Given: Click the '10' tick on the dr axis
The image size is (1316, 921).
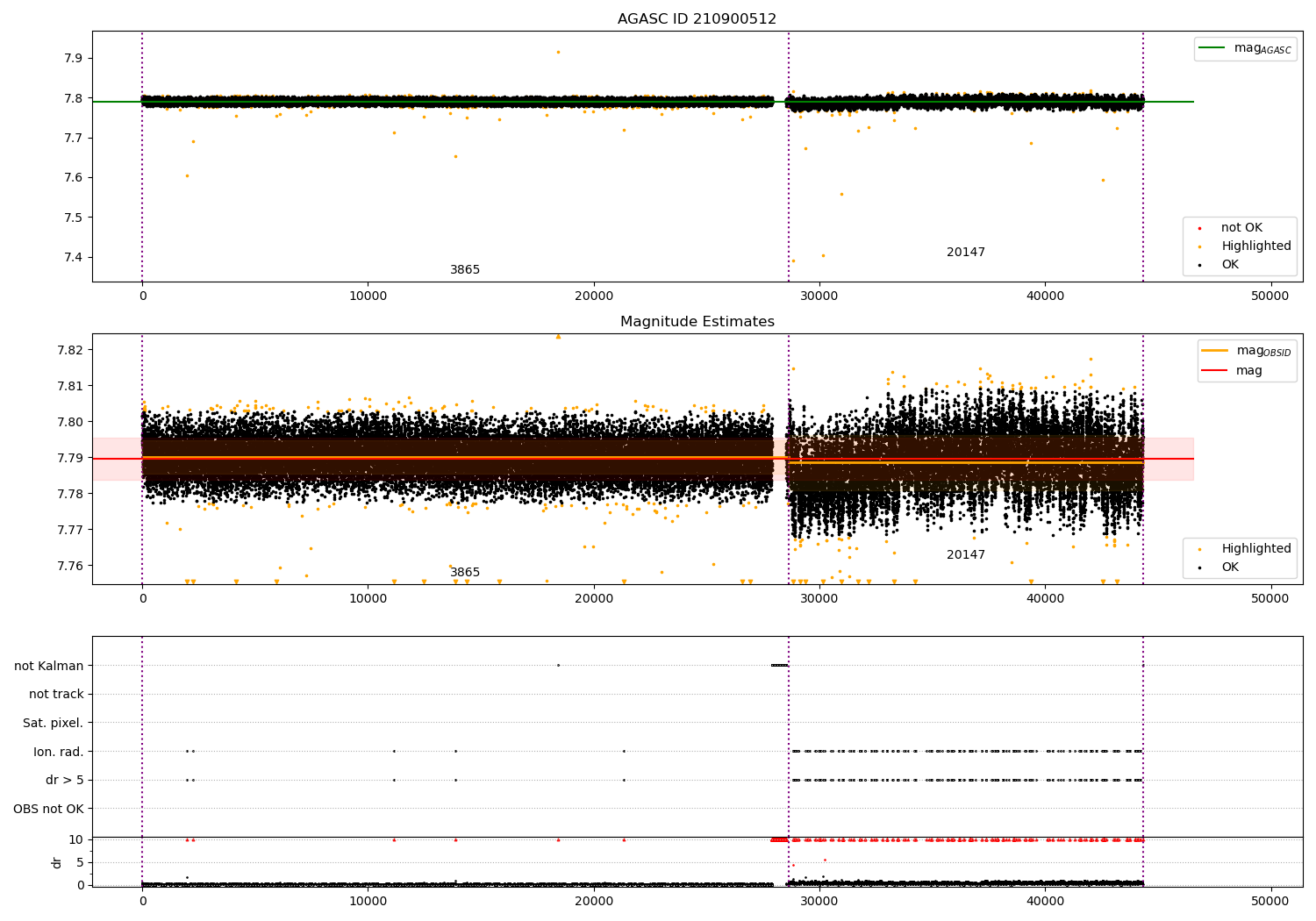Looking at the screenshot, I should click(x=76, y=839).
